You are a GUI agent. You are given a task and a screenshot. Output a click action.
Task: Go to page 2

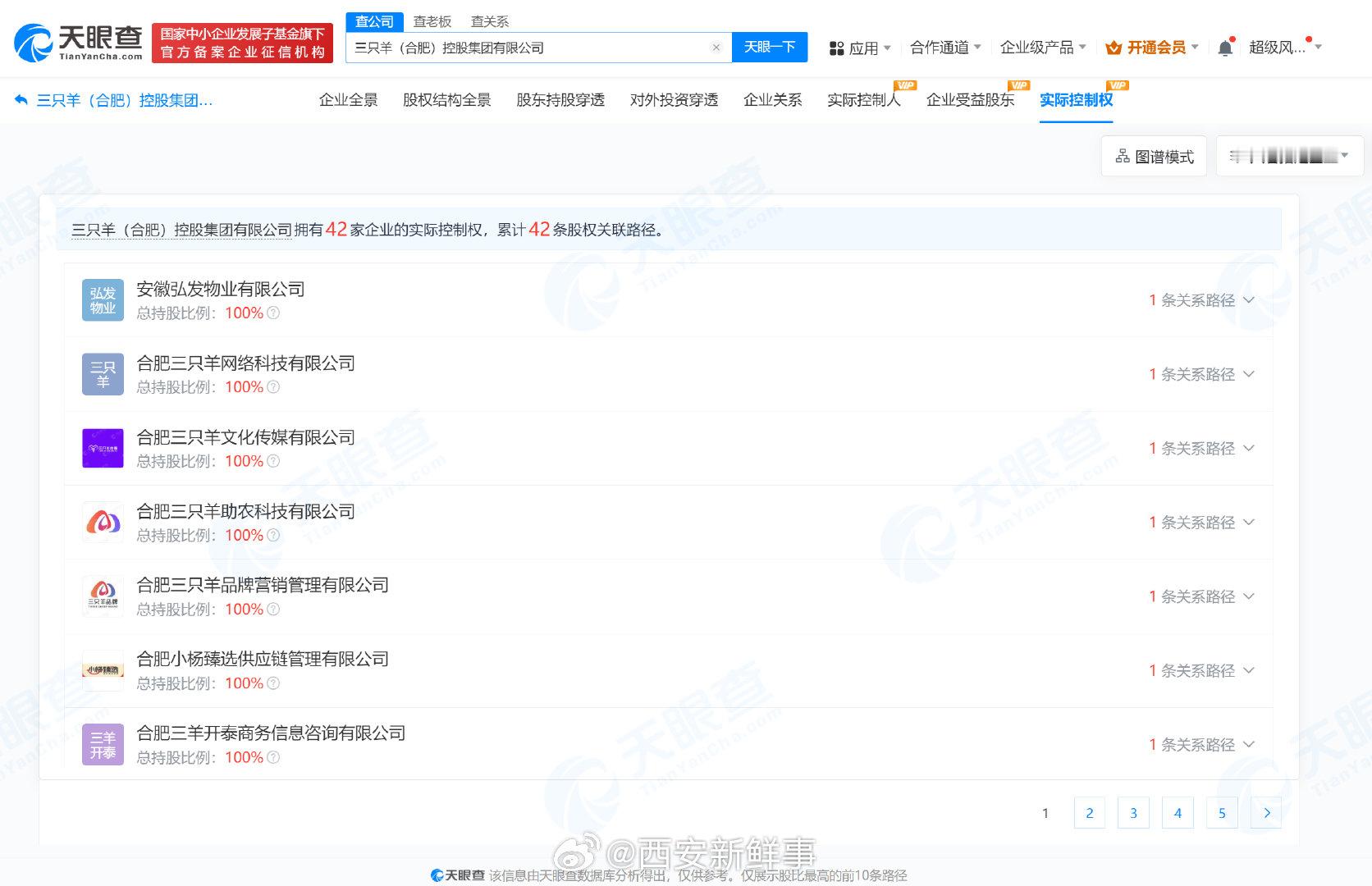click(x=1090, y=813)
